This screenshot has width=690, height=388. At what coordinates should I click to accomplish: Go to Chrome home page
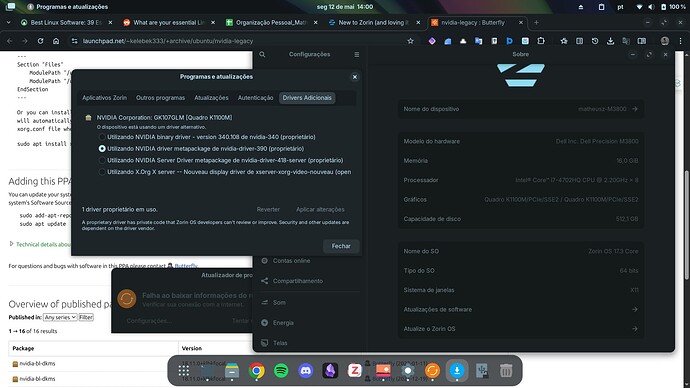[x=56, y=41]
